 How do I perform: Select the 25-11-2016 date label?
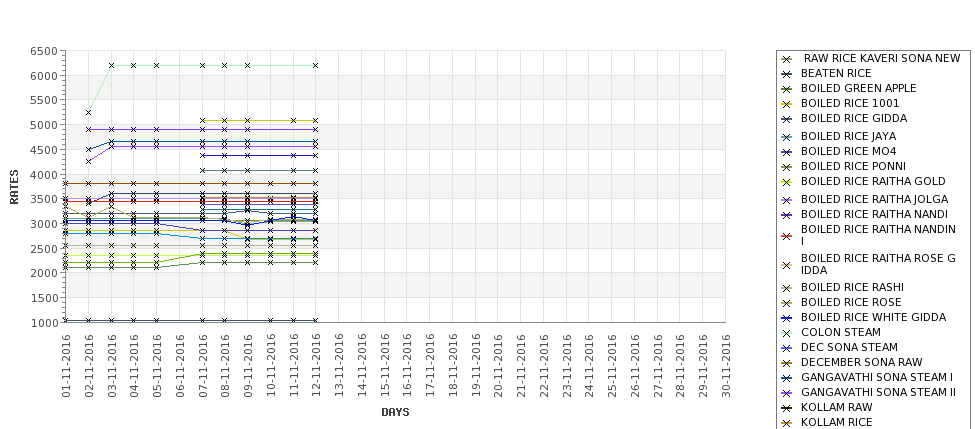(x=612, y=366)
